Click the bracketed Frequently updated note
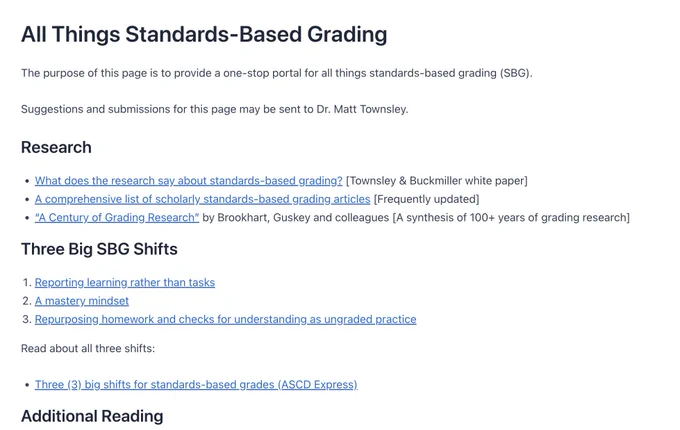 426,199
